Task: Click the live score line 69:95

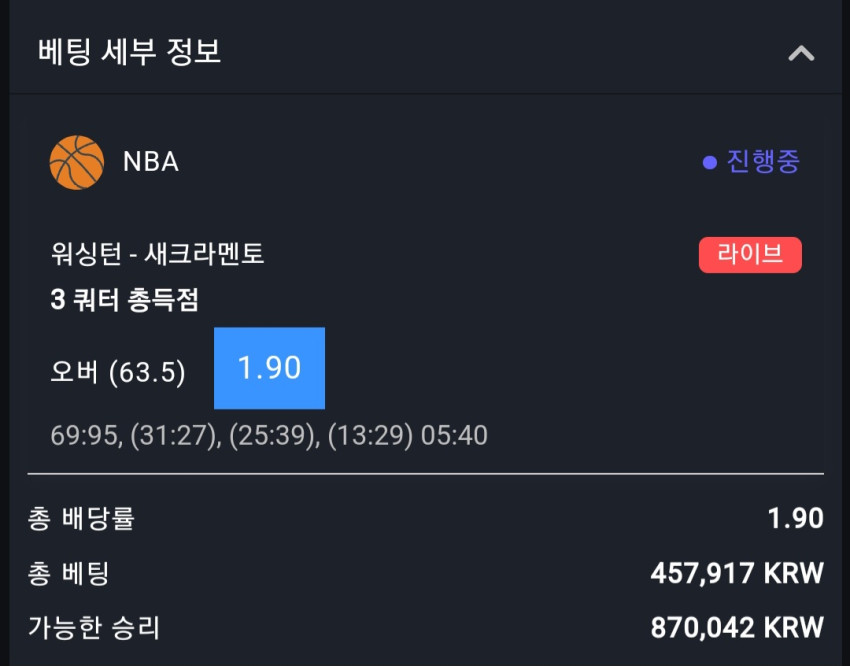Action: coord(83,435)
